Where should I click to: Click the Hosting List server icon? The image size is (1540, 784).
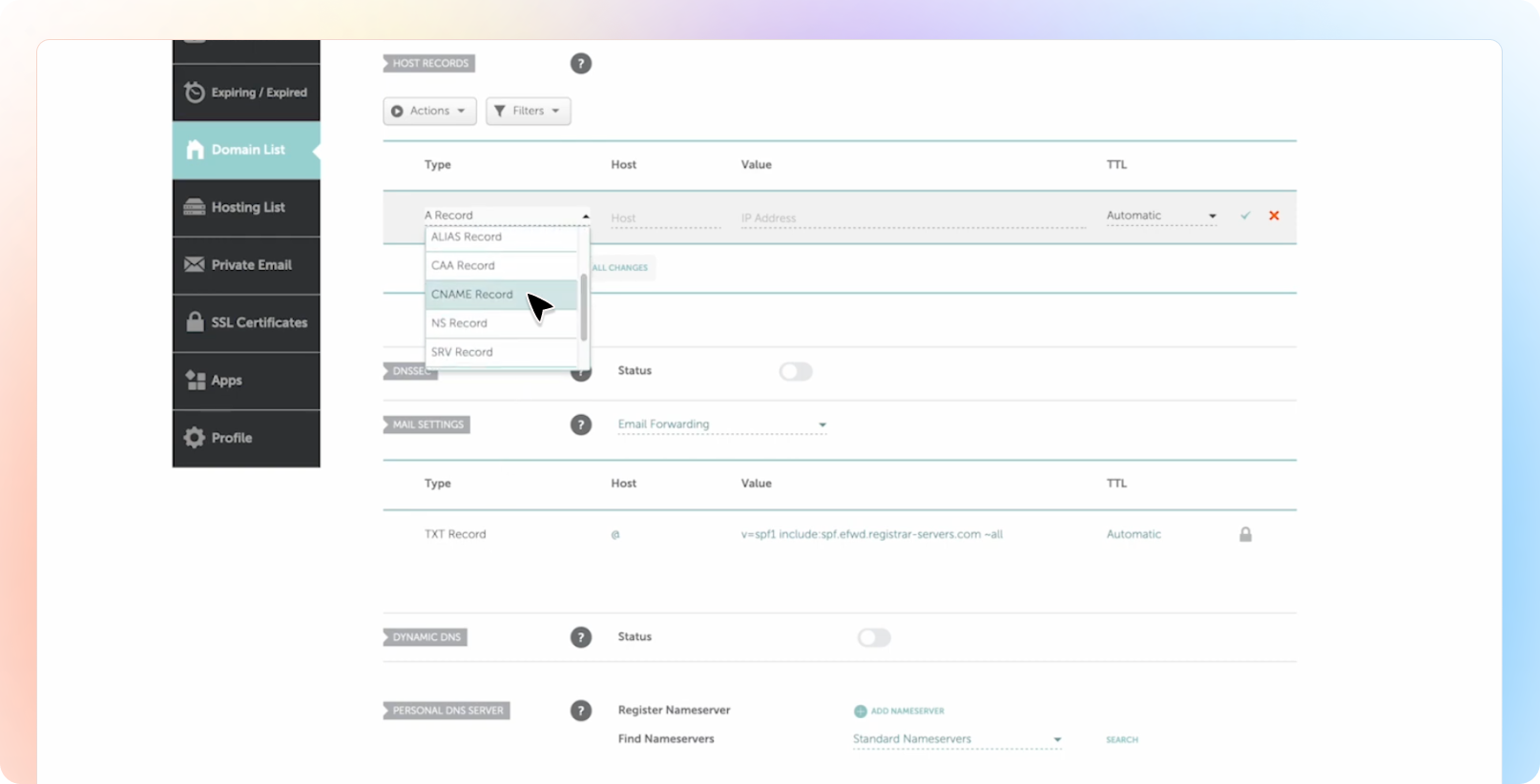[195, 207]
